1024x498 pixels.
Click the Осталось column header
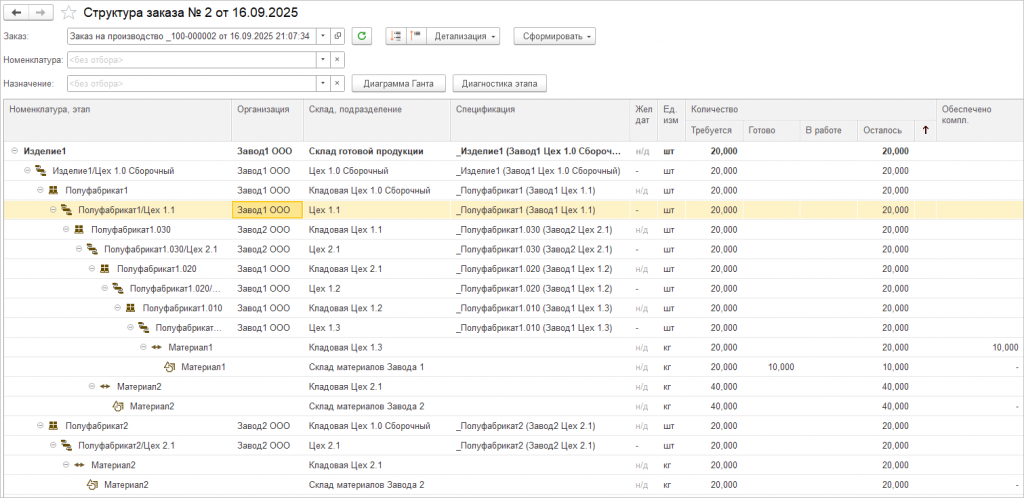click(886, 131)
